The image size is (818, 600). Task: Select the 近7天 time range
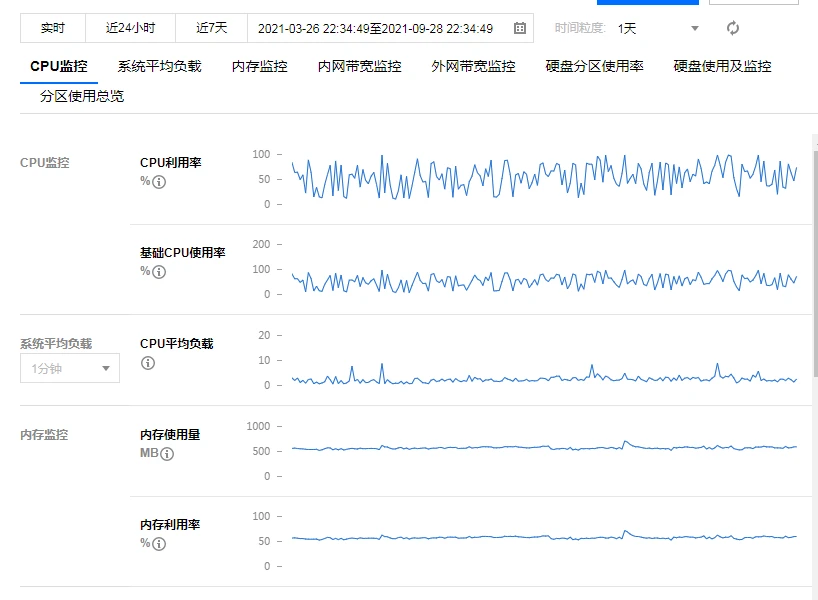coord(211,28)
